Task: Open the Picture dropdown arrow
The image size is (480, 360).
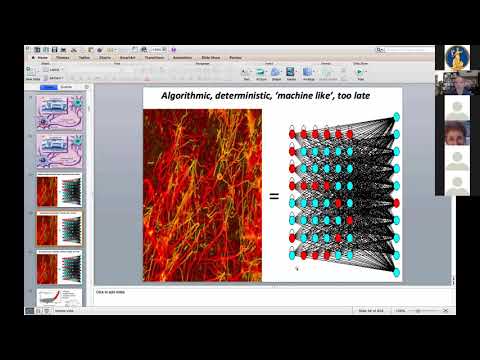Action: click(267, 72)
